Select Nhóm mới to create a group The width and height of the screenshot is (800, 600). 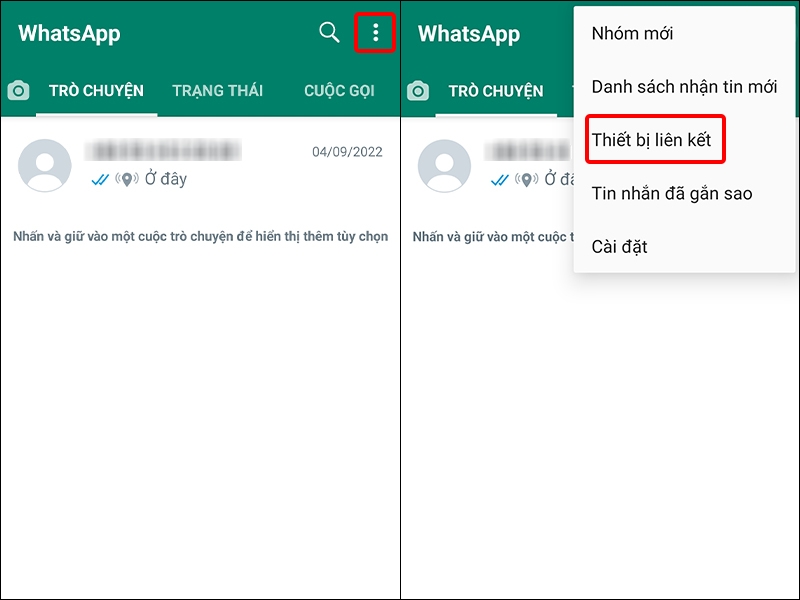pos(631,33)
